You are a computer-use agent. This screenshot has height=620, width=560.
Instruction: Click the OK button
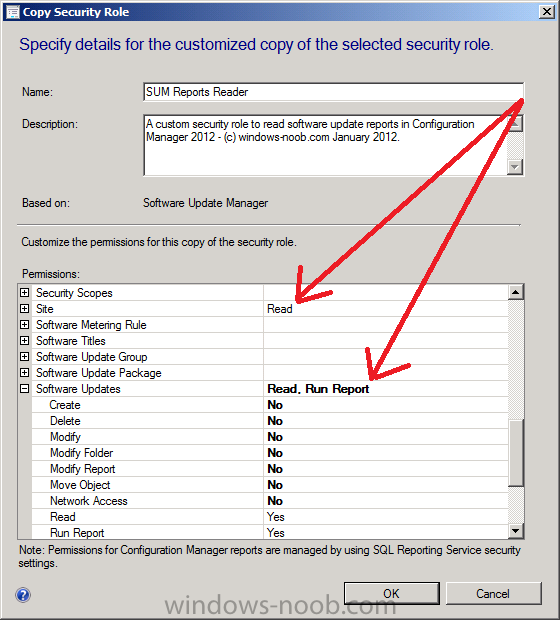(392, 593)
